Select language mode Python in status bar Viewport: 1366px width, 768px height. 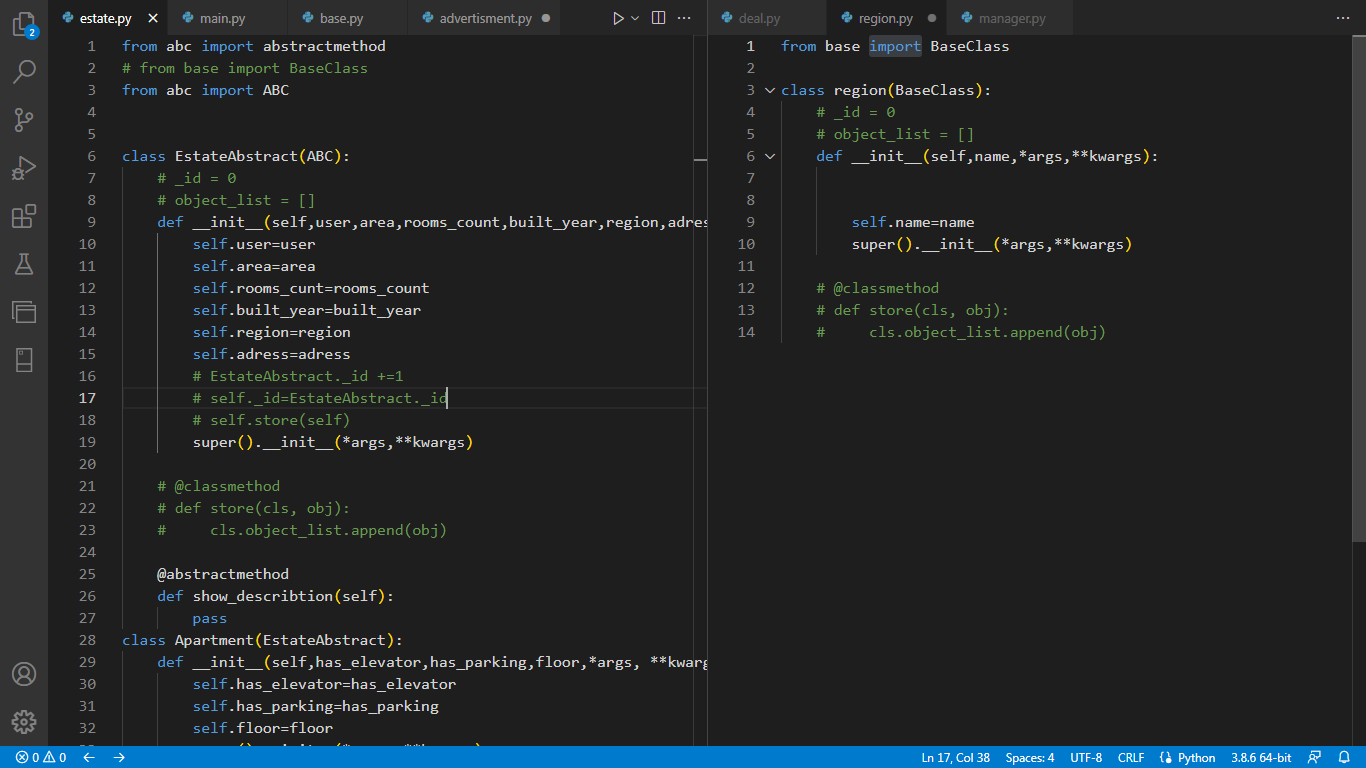point(1188,757)
